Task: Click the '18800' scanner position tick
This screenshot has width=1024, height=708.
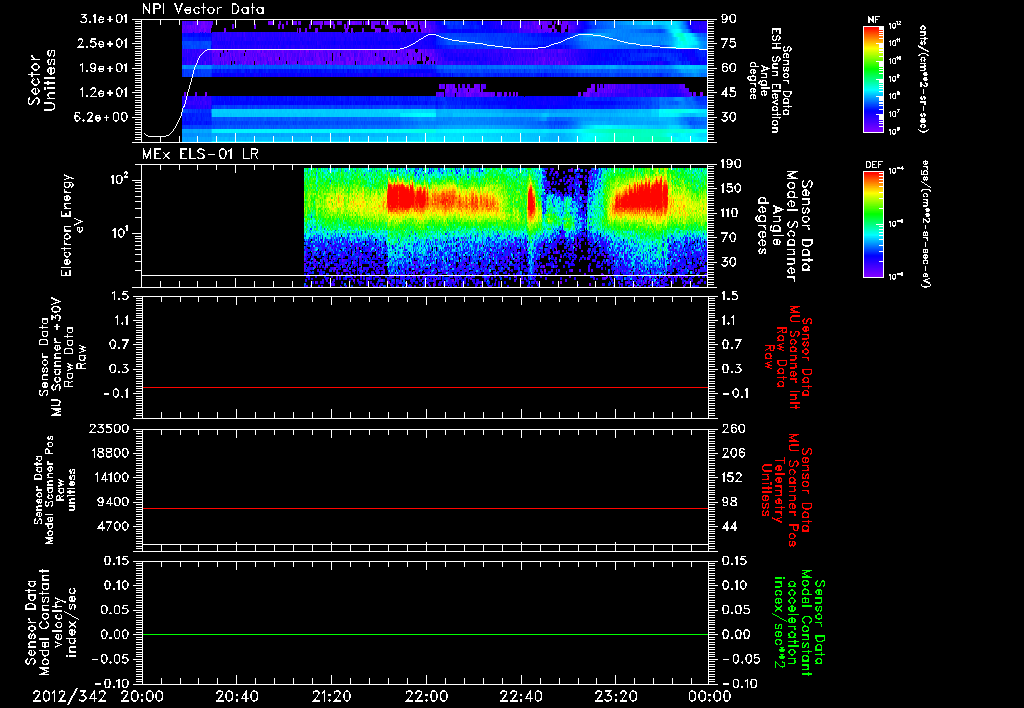Action: 109,453
